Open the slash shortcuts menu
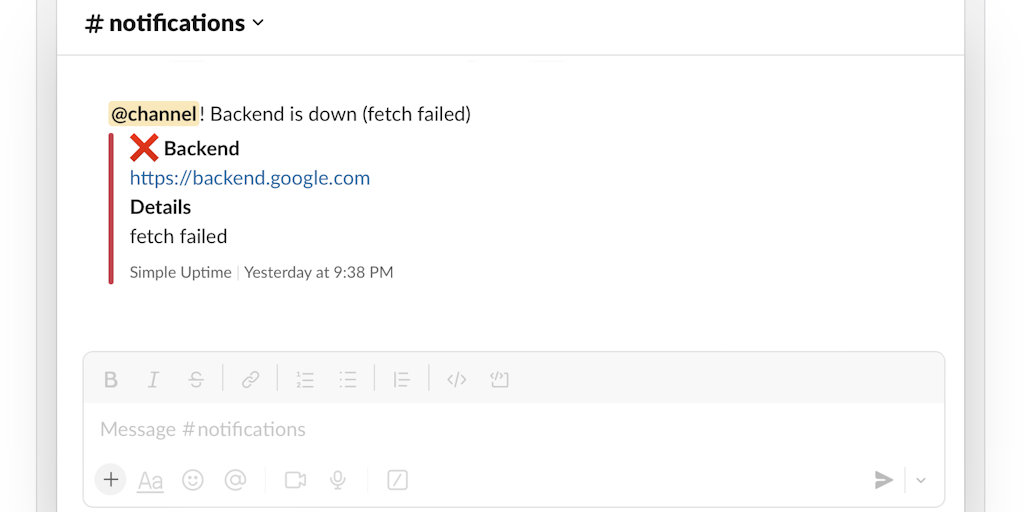Image resolution: width=1024 pixels, height=512 pixels. click(x=397, y=480)
